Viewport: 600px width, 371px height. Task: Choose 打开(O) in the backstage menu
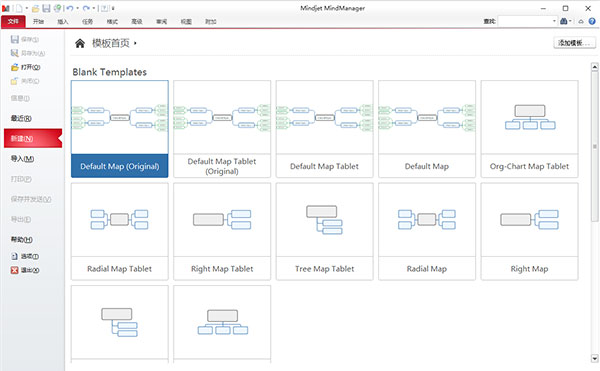click(x=25, y=67)
